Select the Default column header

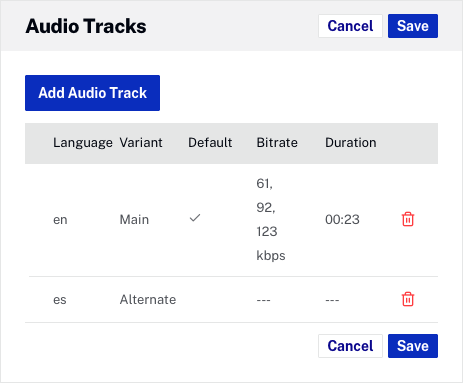[210, 143]
